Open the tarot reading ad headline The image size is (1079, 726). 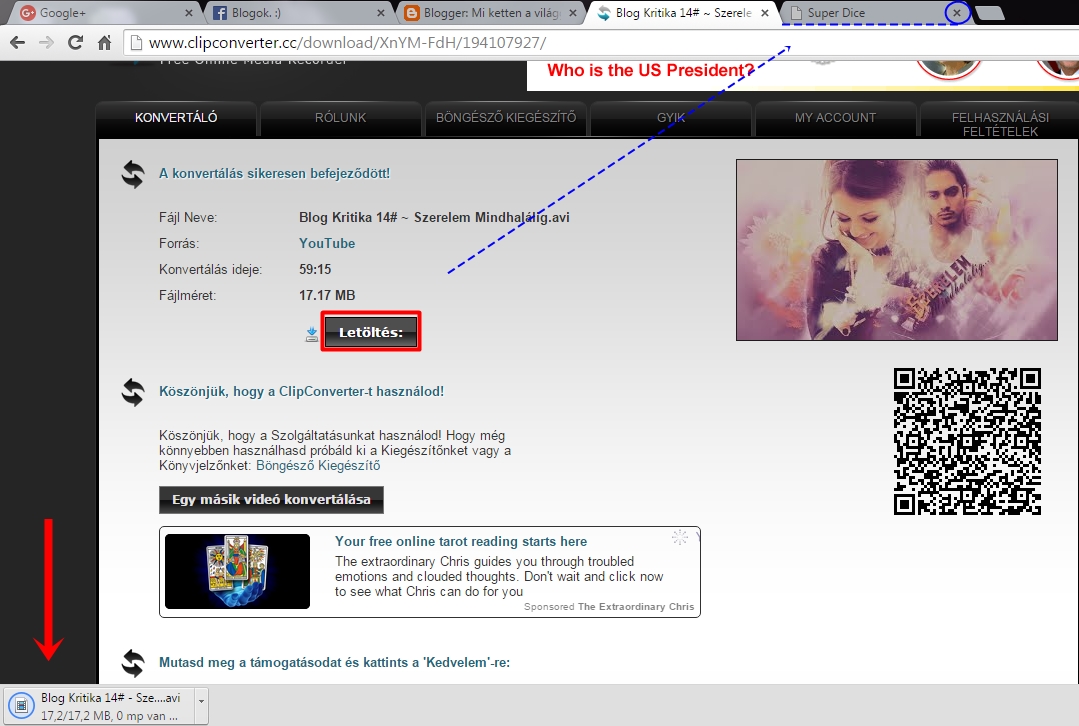461,541
